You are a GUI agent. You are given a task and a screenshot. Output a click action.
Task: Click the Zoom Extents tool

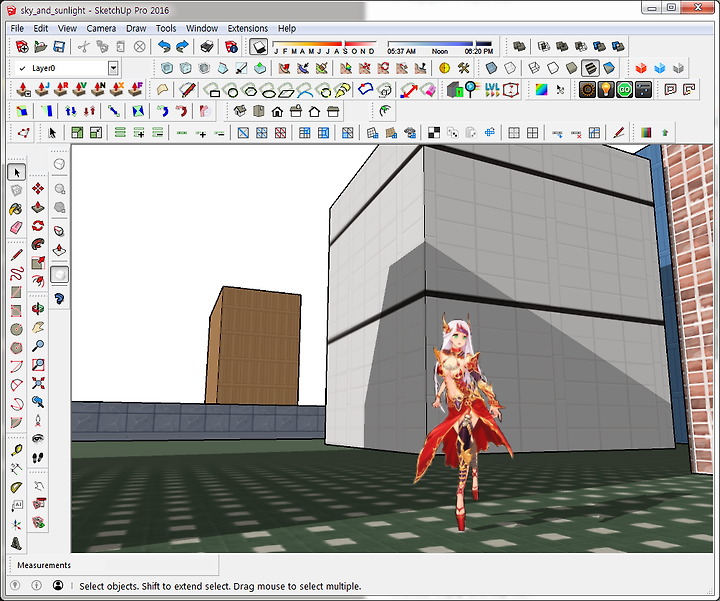pos(38,383)
